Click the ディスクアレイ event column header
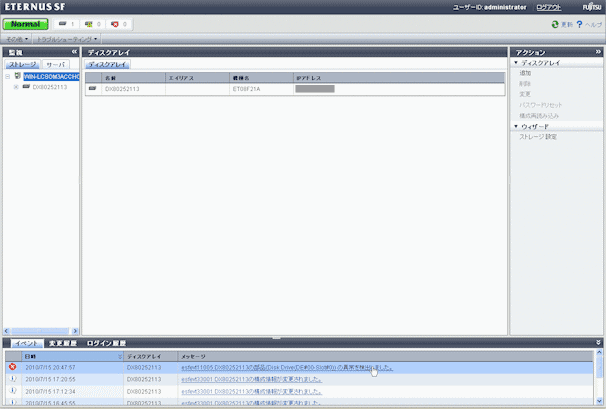606x409 pixels. pyautogui.click(x=150, y=356)
